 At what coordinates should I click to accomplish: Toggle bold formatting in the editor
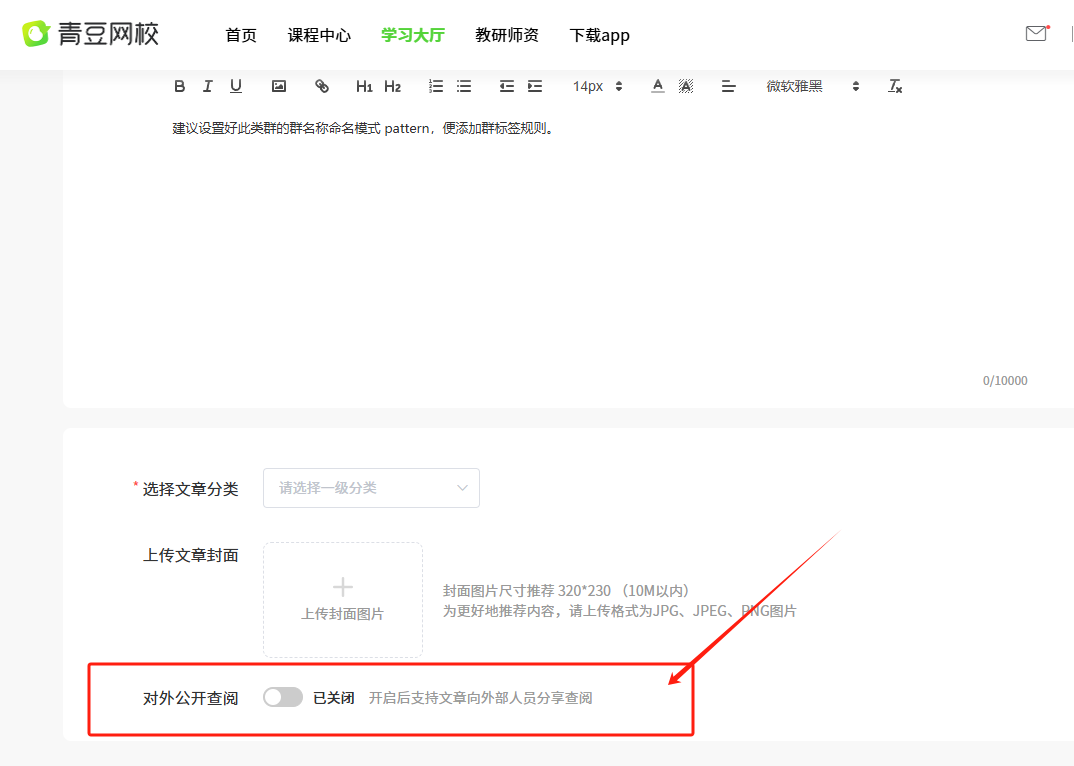[180, 86]
